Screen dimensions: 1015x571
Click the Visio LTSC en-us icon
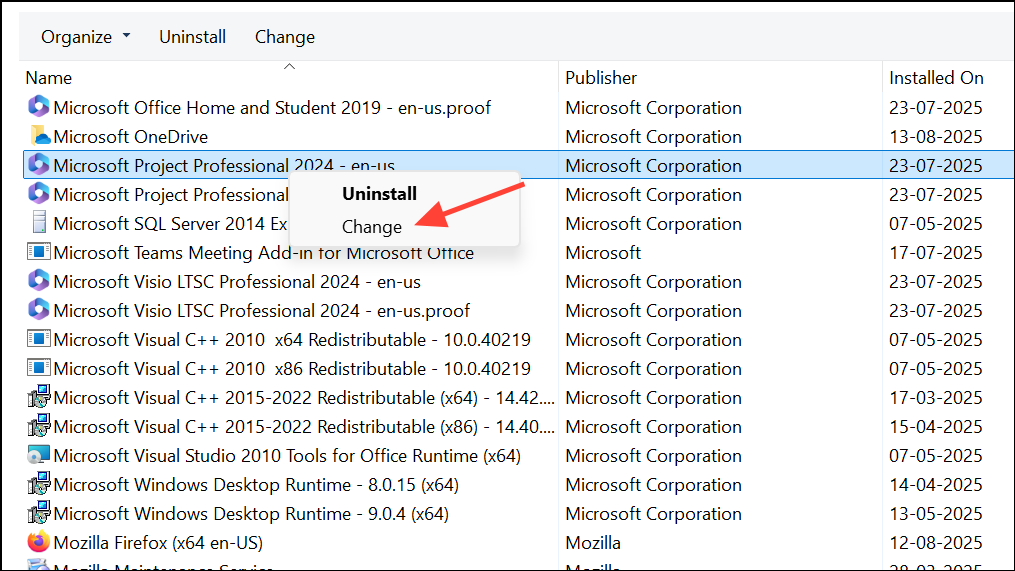click(x=39, y=282)
